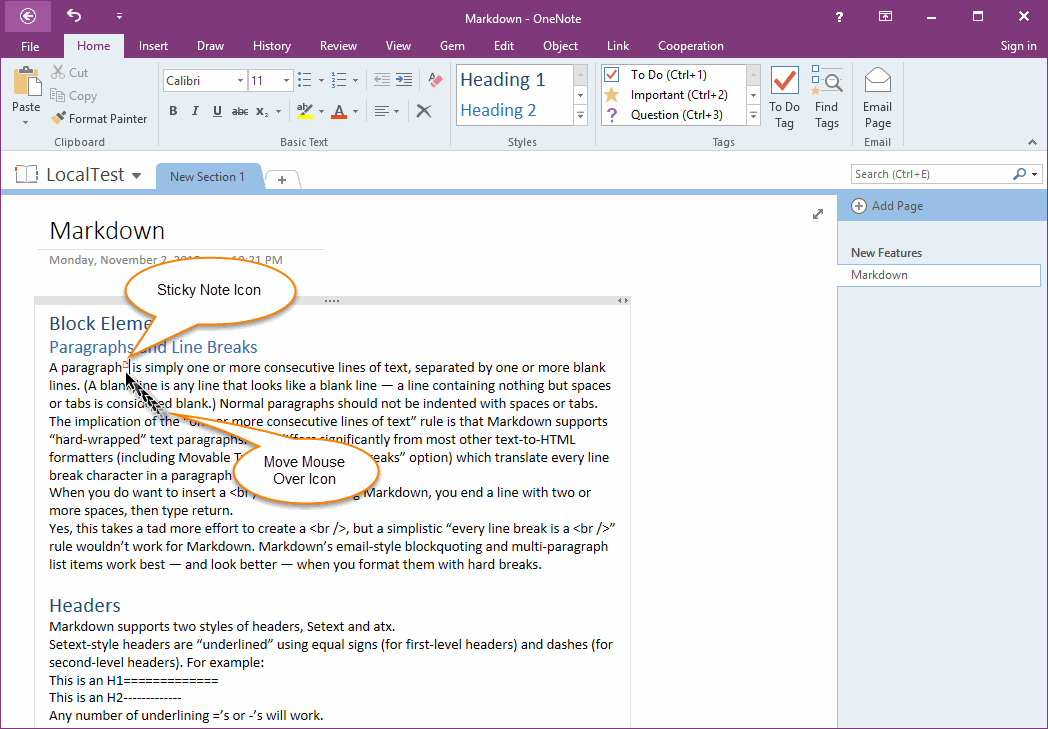Click the note container width arrows
The width and height of the screenshot is (1048, 729).
(x=622, y=301)
